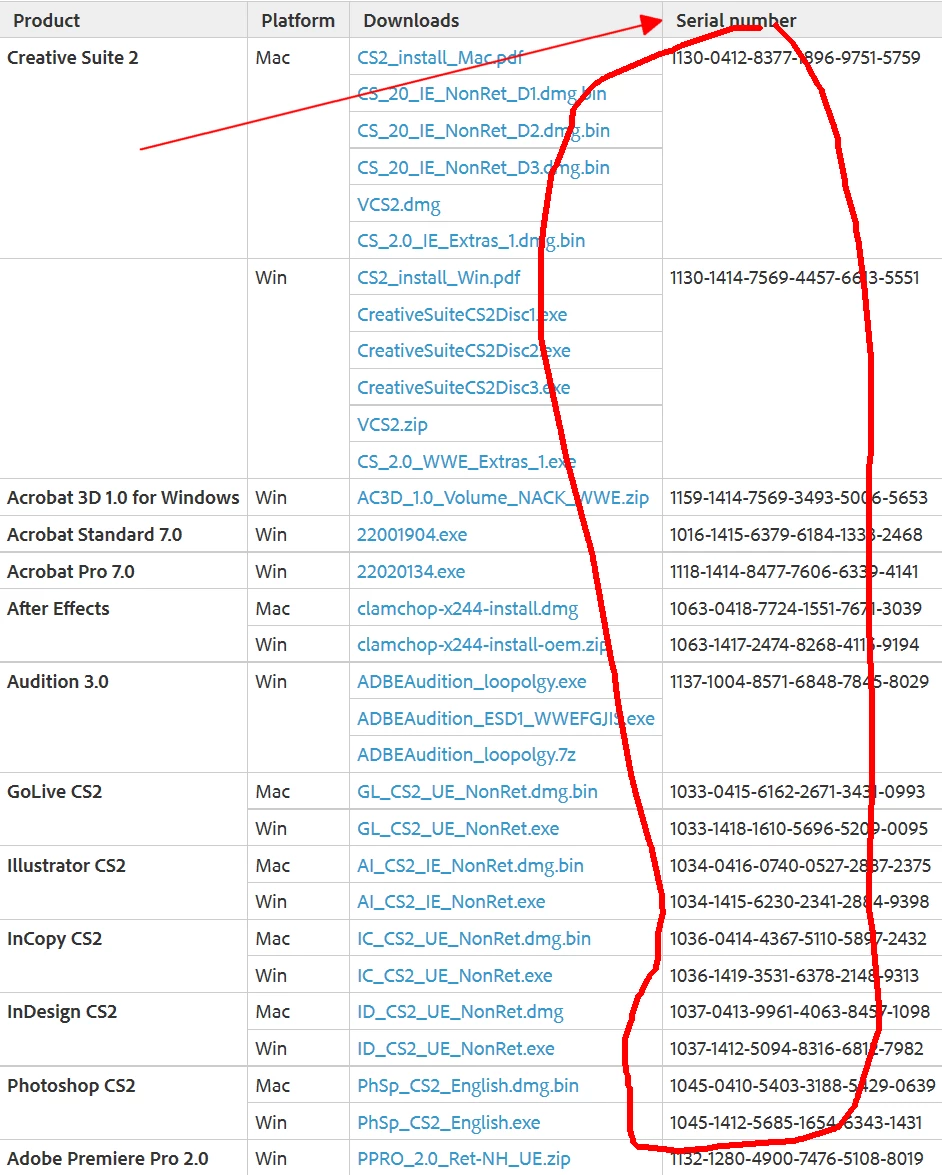The image size is (942, 1175).
Task: Click the Creative Suite 2 Win serial number
Action: tap(794, 278)
